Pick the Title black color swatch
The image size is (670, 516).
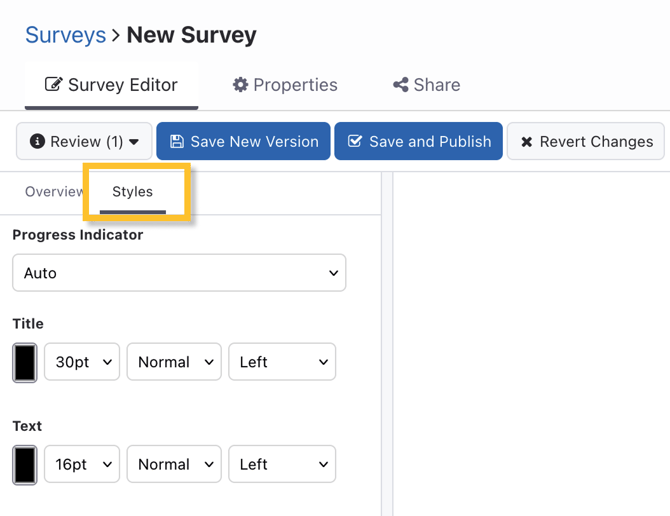pos(25,363)
